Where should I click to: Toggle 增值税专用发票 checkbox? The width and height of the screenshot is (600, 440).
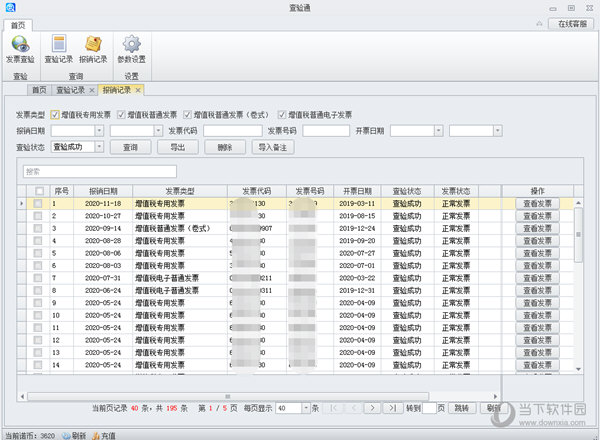pos(55,115)
